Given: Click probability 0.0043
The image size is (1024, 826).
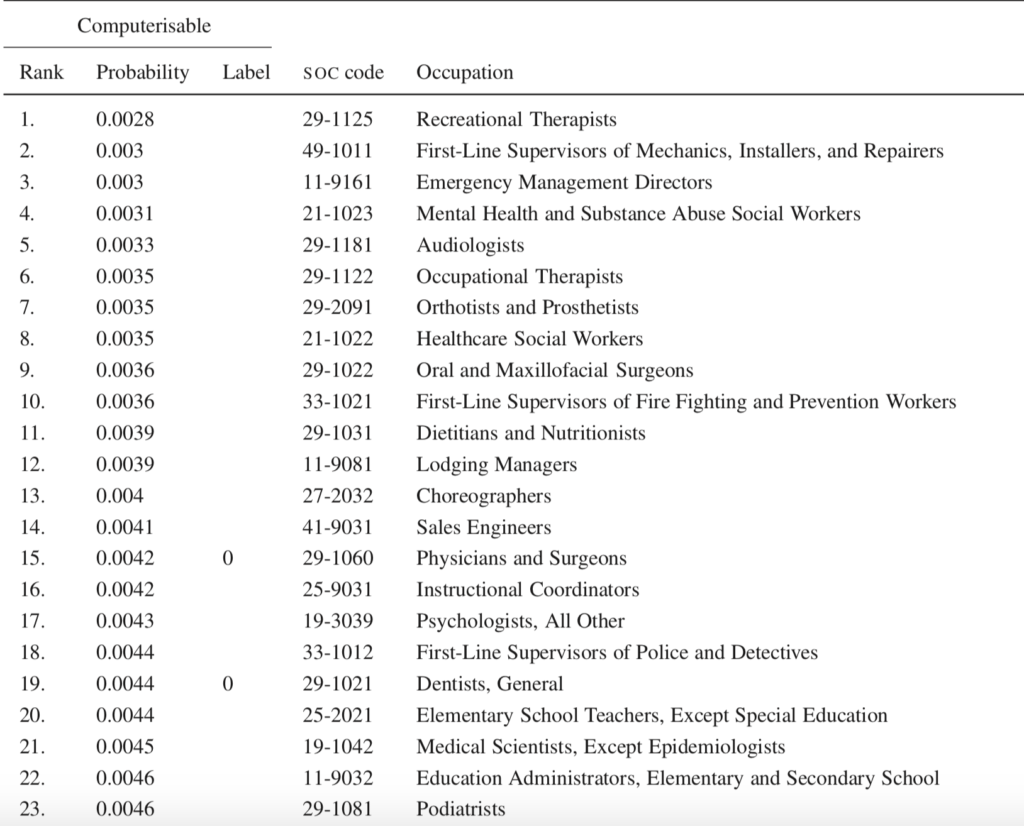Looking at the screenshot, I should click(x=125, y=621).
